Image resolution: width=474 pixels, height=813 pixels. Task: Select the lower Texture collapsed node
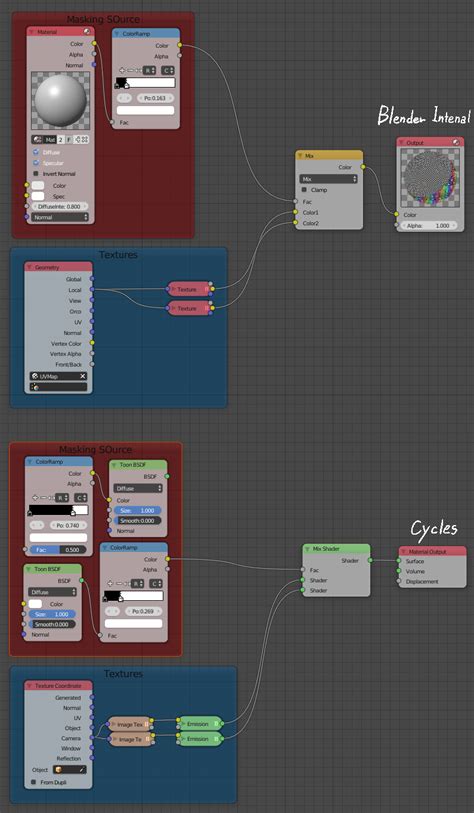point(189,309)
